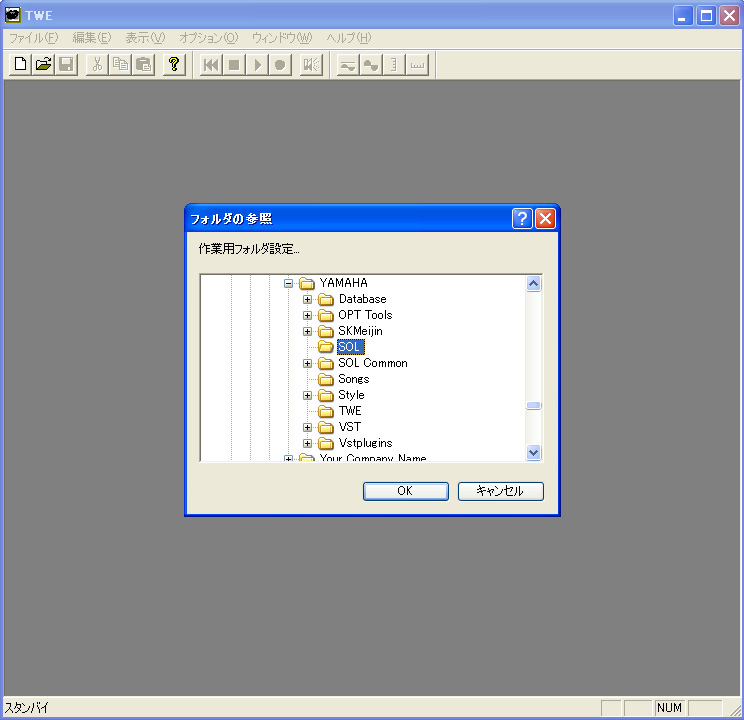Open the オプション(O) menu
Viewport: 744px width, 720px height.
pos(208,37)
